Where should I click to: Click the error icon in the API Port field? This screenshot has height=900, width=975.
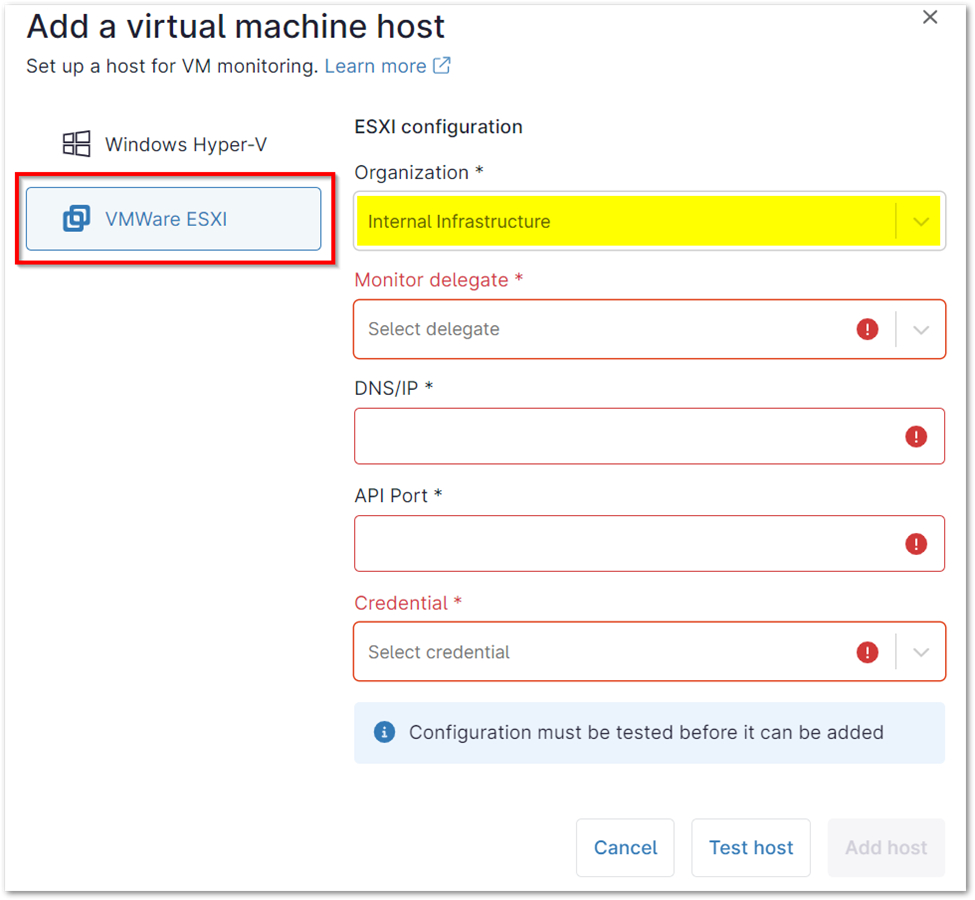coord(916,543)
